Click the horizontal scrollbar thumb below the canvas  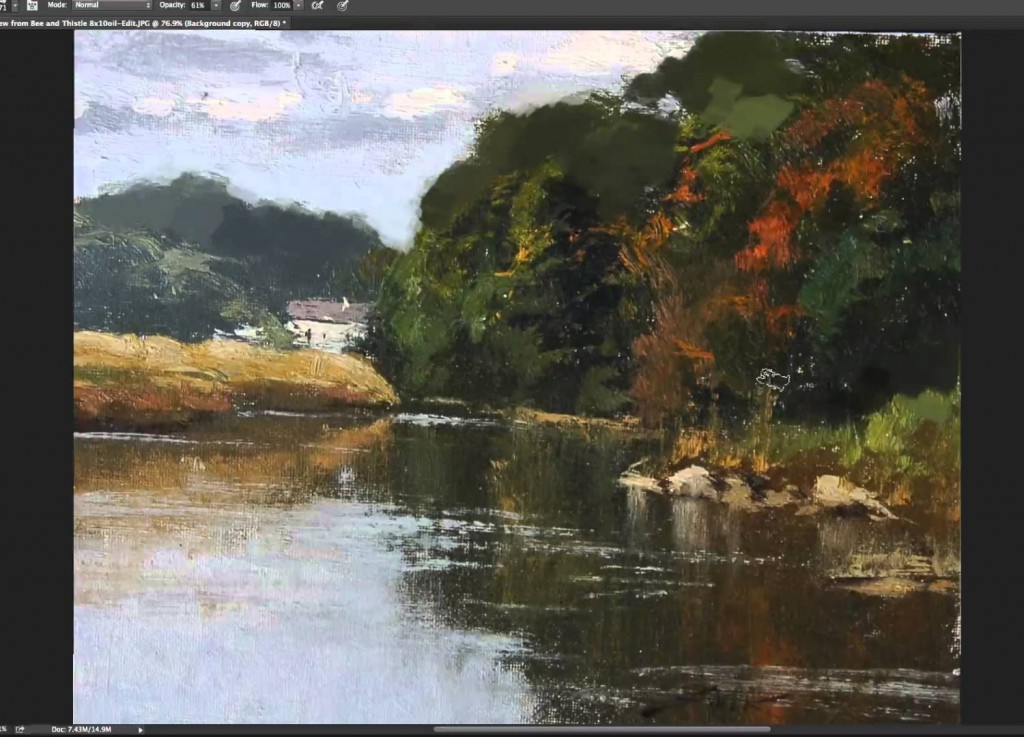coord(600,729)
